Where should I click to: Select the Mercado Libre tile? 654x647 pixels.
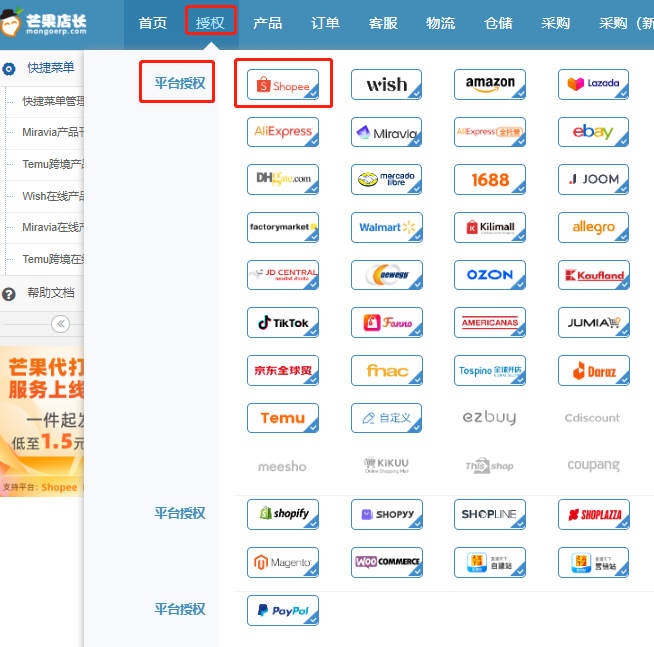(x=386, y=179)
